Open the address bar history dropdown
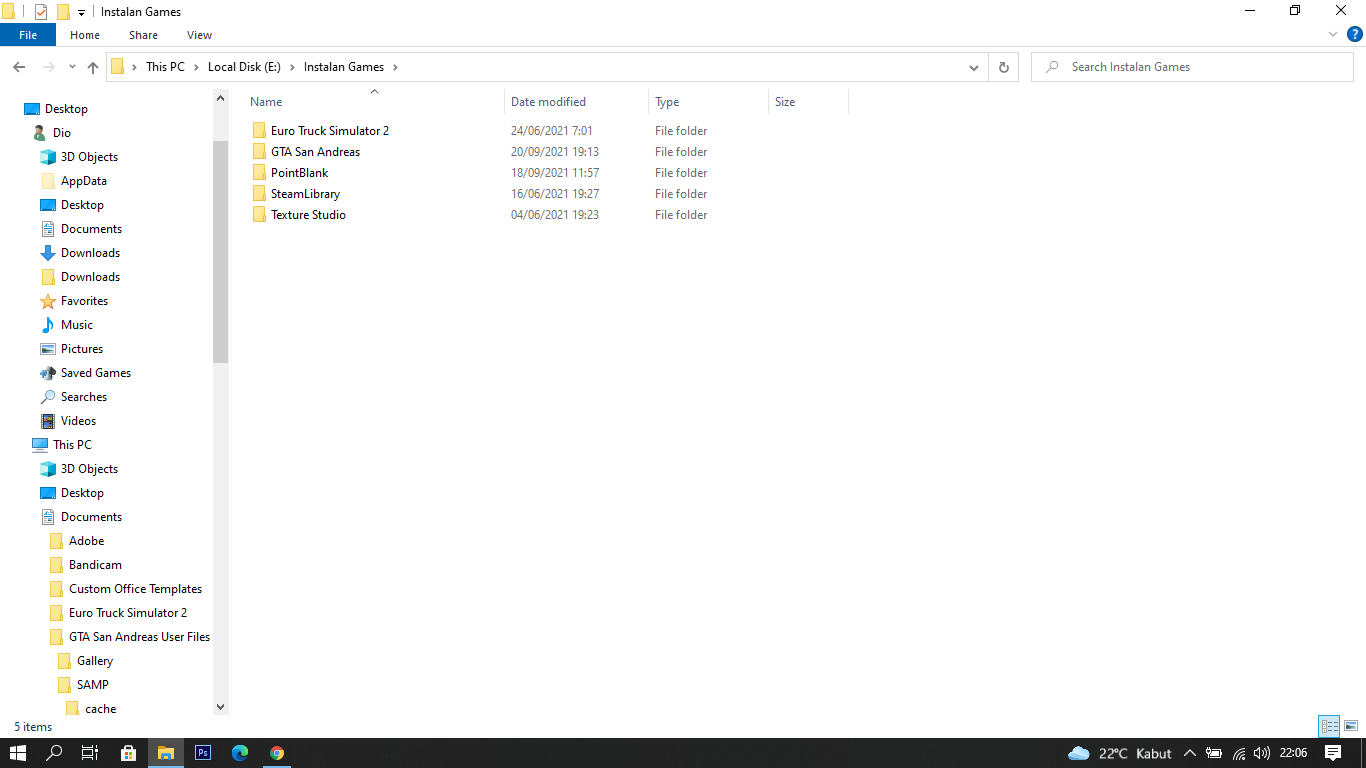 pos(974,67)
